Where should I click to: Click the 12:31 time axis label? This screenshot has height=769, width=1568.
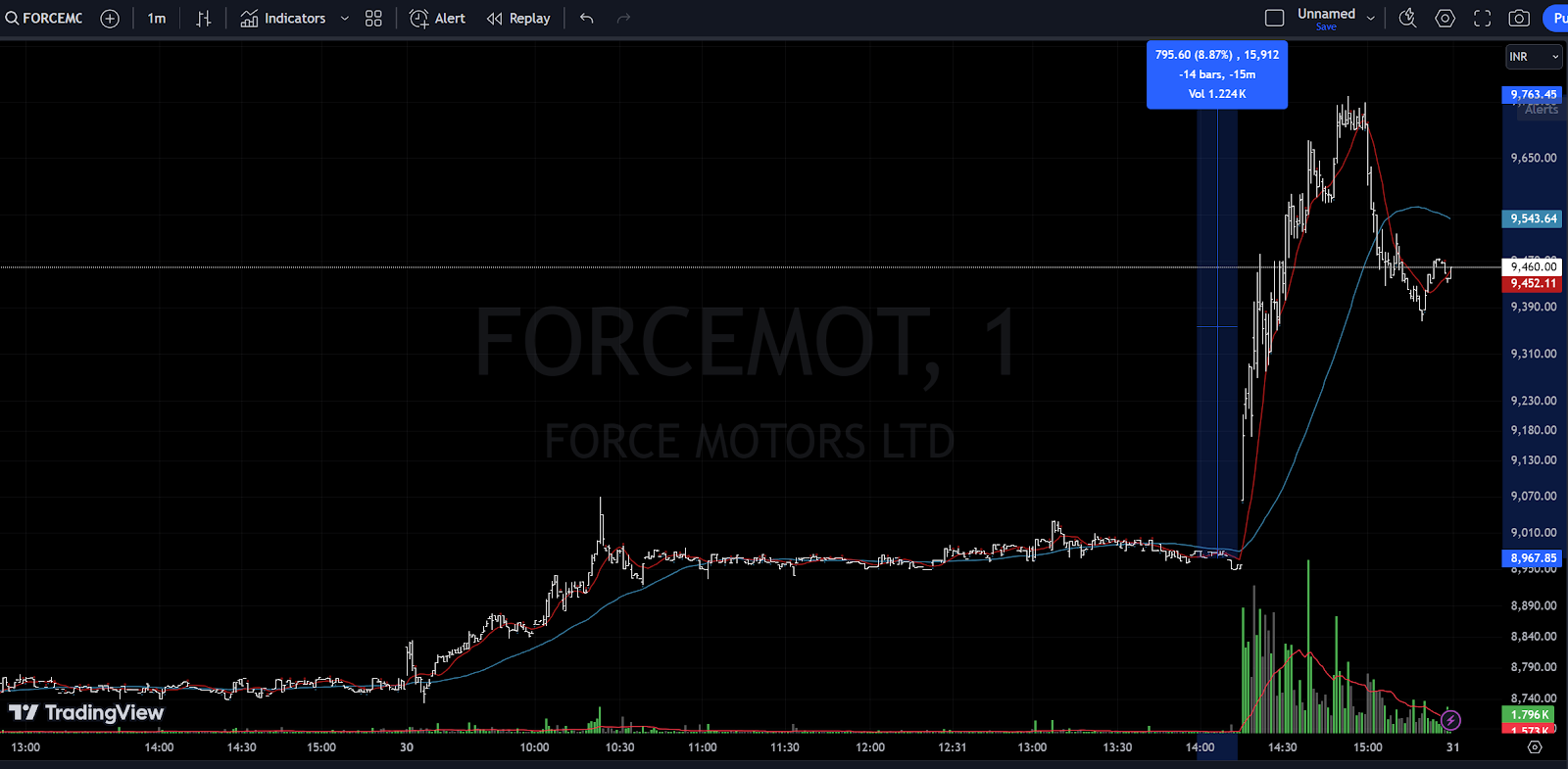point(953,747)
